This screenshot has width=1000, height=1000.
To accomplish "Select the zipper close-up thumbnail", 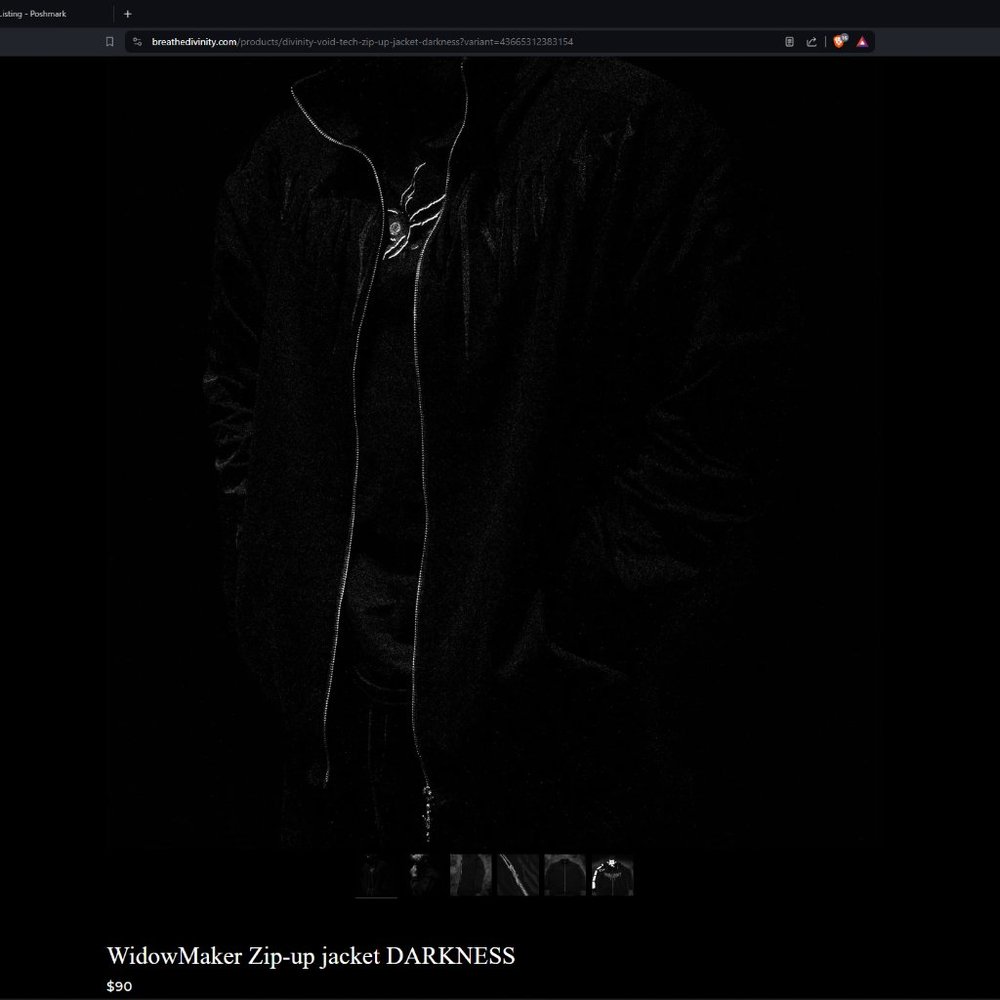I will click(517, 873).
